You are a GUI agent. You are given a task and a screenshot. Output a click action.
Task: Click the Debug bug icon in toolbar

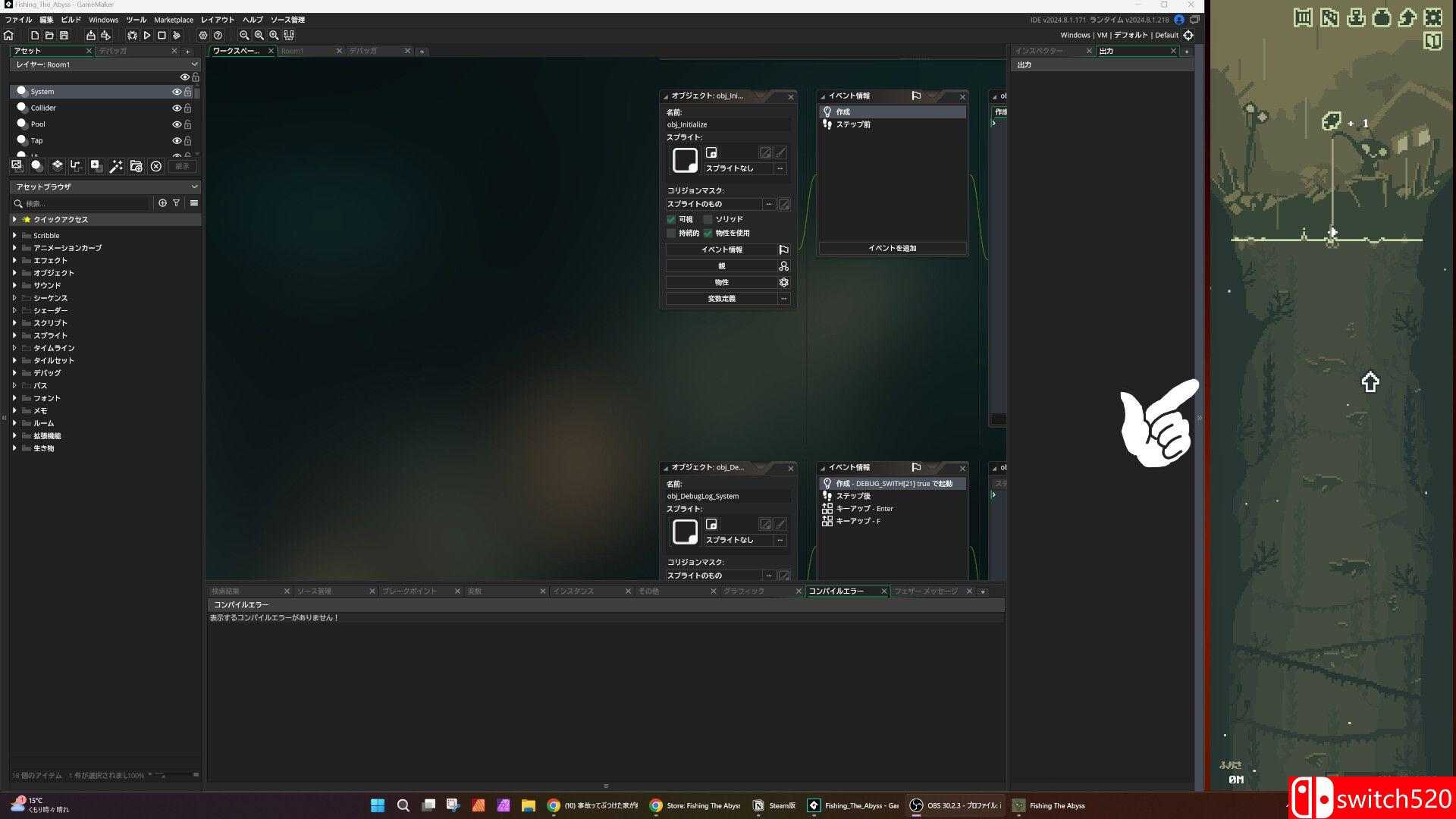tap(132, 35)
